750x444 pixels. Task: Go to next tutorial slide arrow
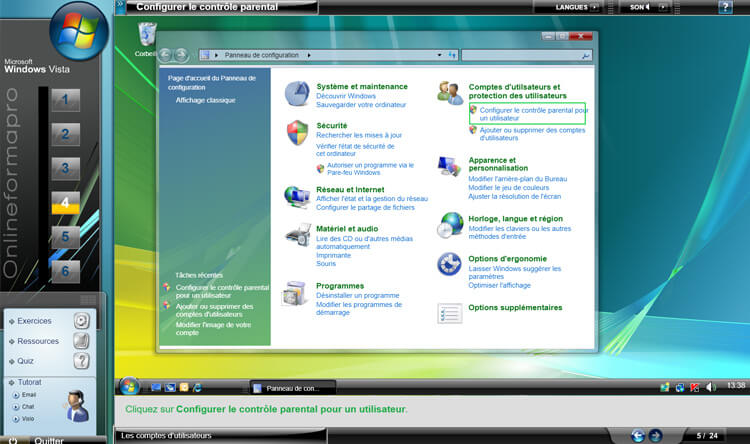pos(655,435)
